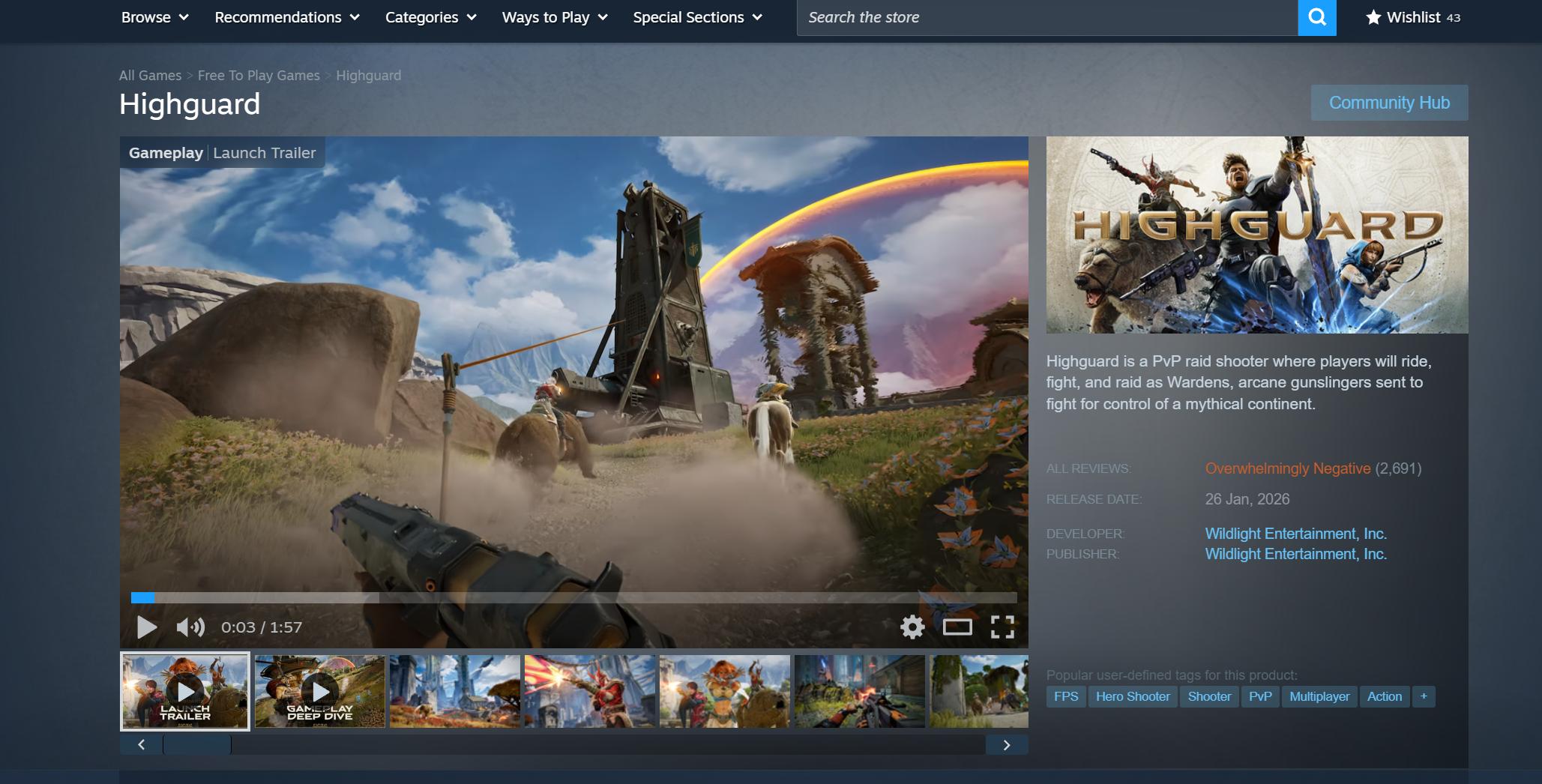The height and width of the screenshot is (784, 1542).
Task: Open developer Wildlight Entertainment, Inc. link
Action: tap(1296, 534)
